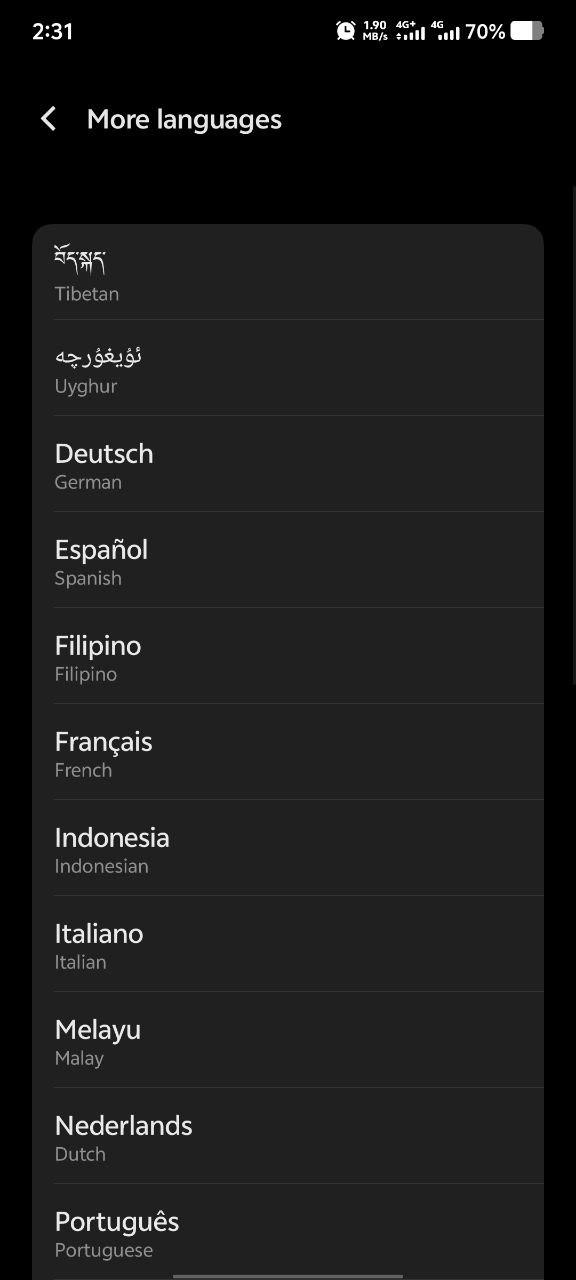
Task: Select Tibetan language
Action: coord(288,272)
